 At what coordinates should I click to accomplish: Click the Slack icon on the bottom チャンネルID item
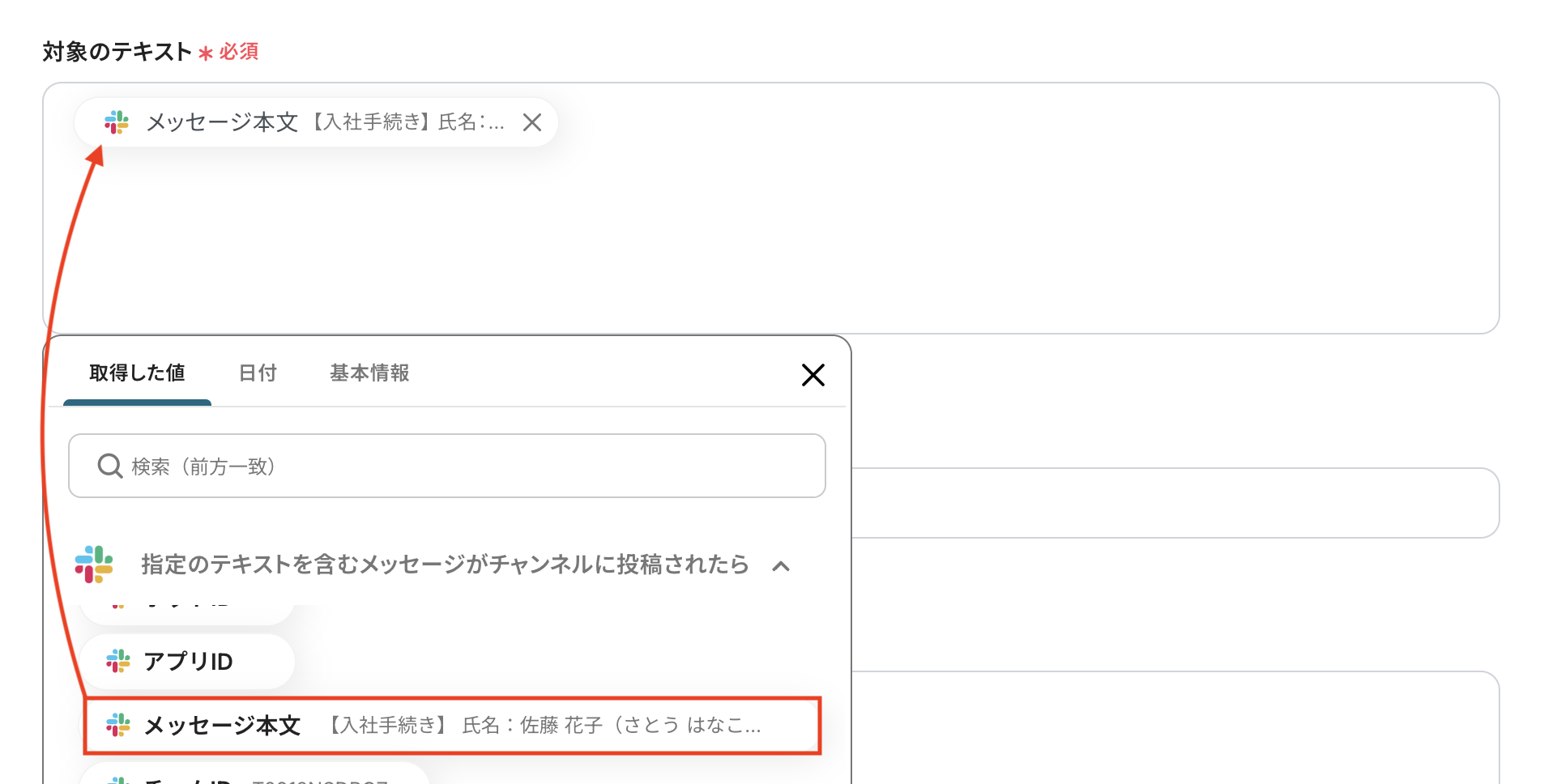119,779
